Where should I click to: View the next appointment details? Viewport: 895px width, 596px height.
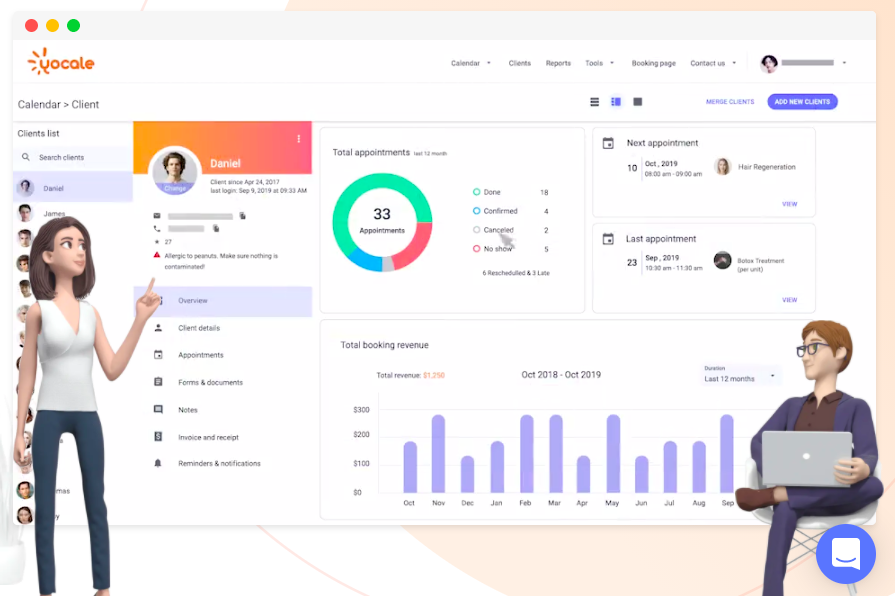[x=789, y=204]
